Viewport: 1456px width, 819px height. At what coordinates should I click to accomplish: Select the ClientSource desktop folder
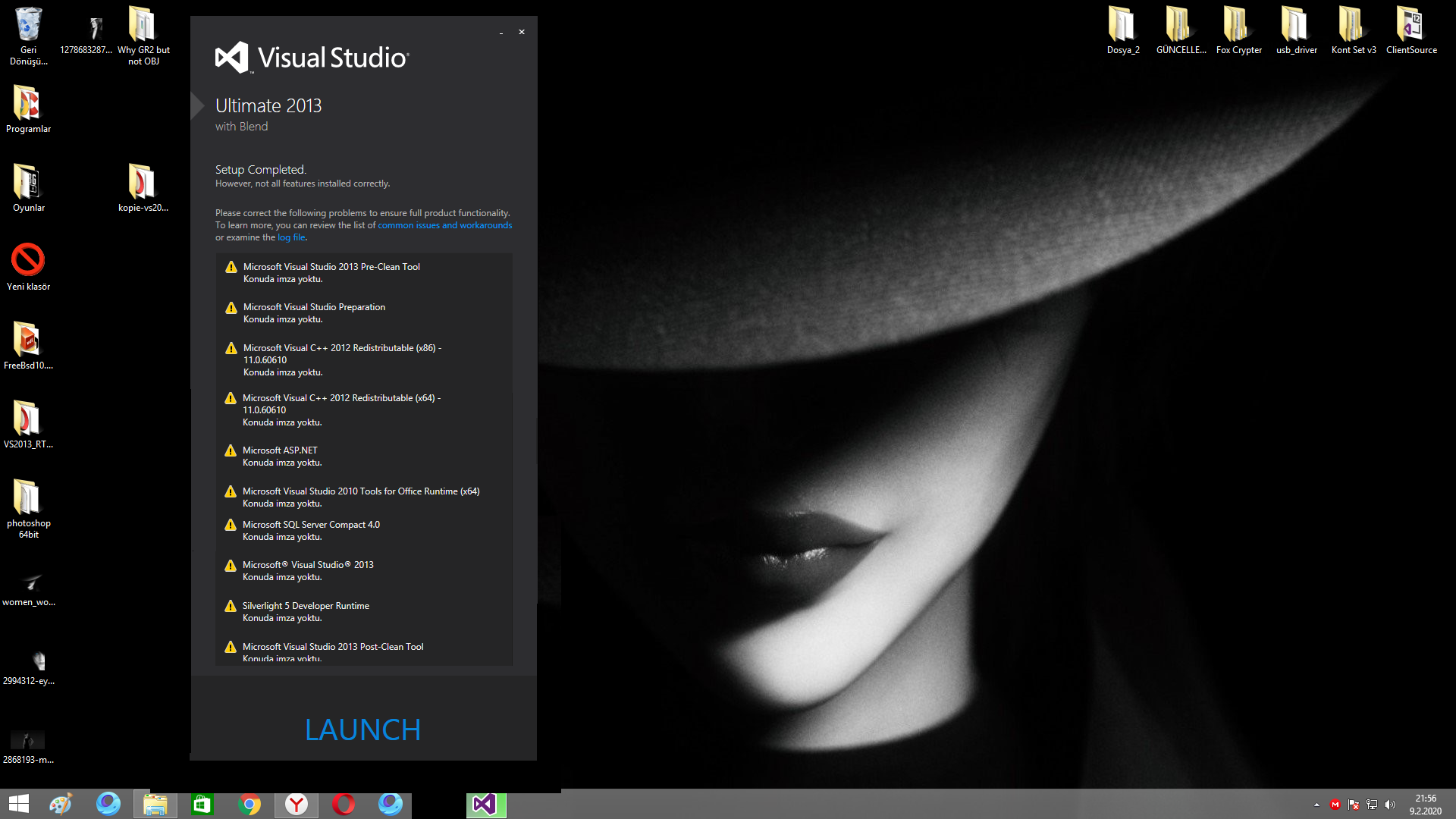(x=1411, y=30)
